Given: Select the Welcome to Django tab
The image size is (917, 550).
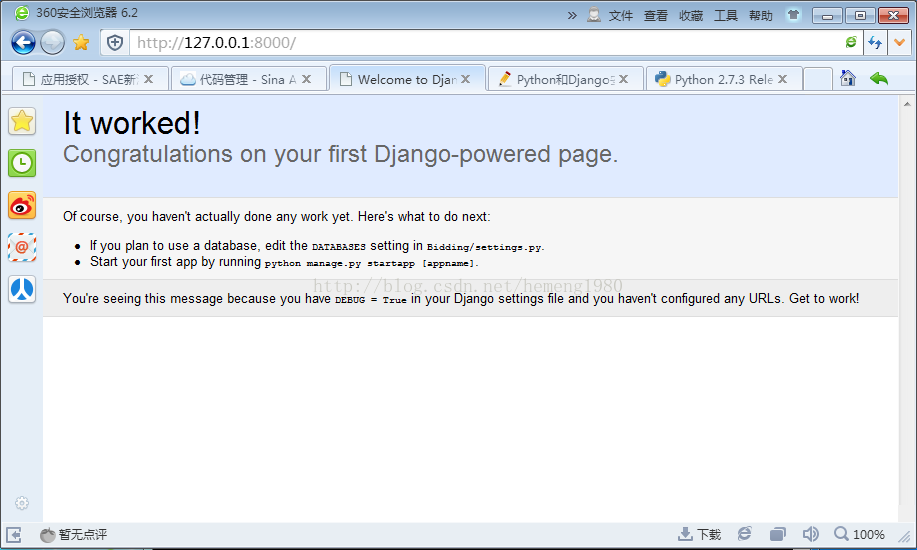Looking at the screenshot, I should pos(407,78).
